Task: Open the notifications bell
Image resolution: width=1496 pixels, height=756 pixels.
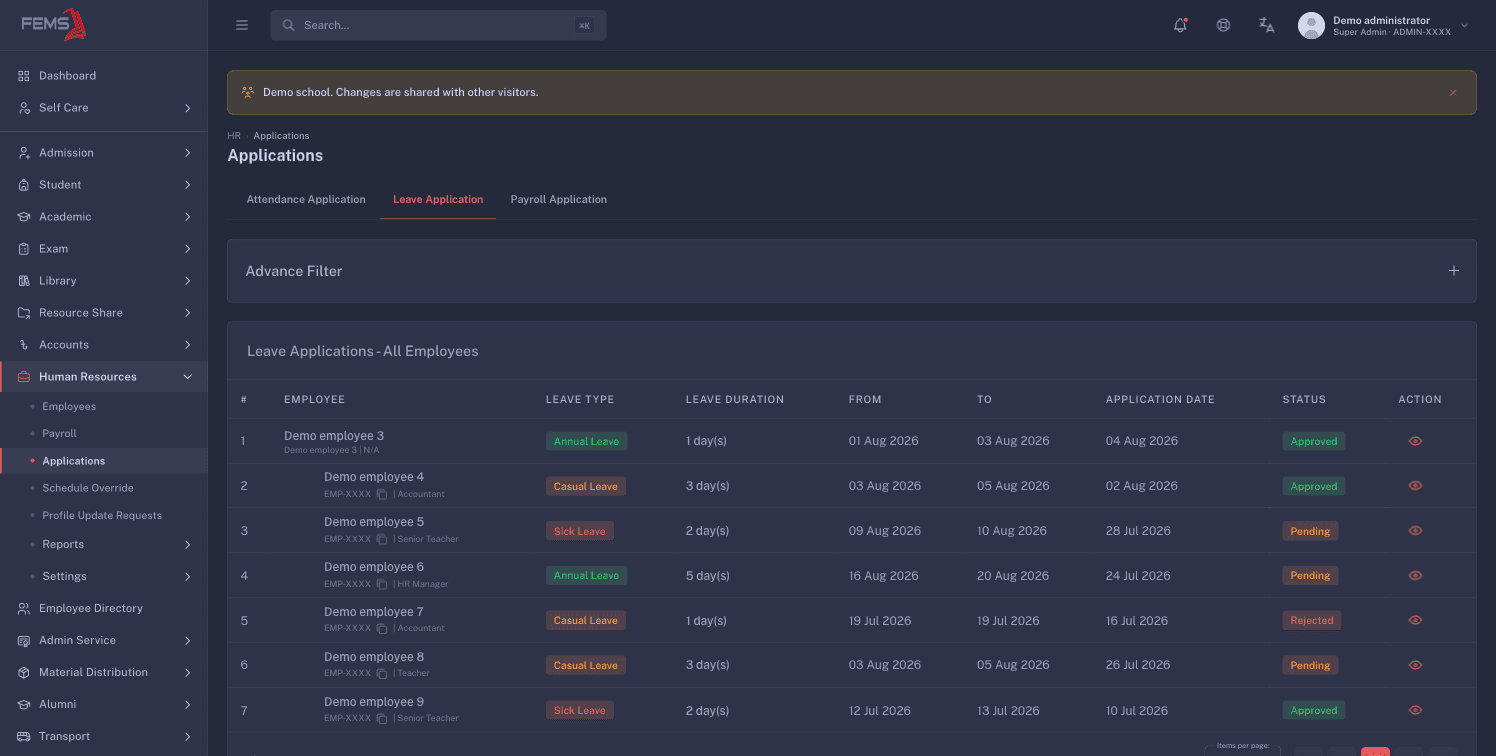Action: [x=1180, y=26]
